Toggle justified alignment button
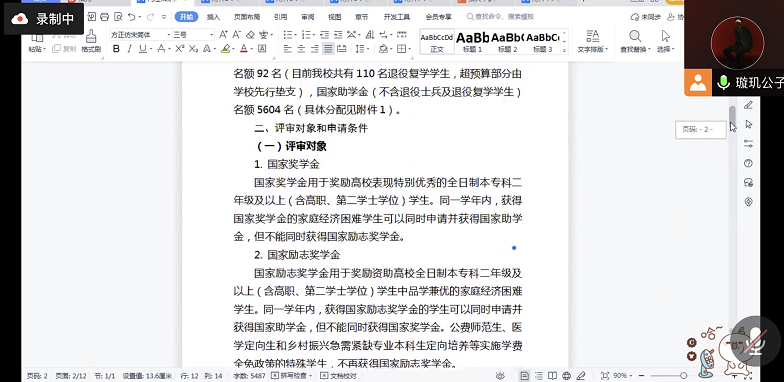 tap(328, 49)
